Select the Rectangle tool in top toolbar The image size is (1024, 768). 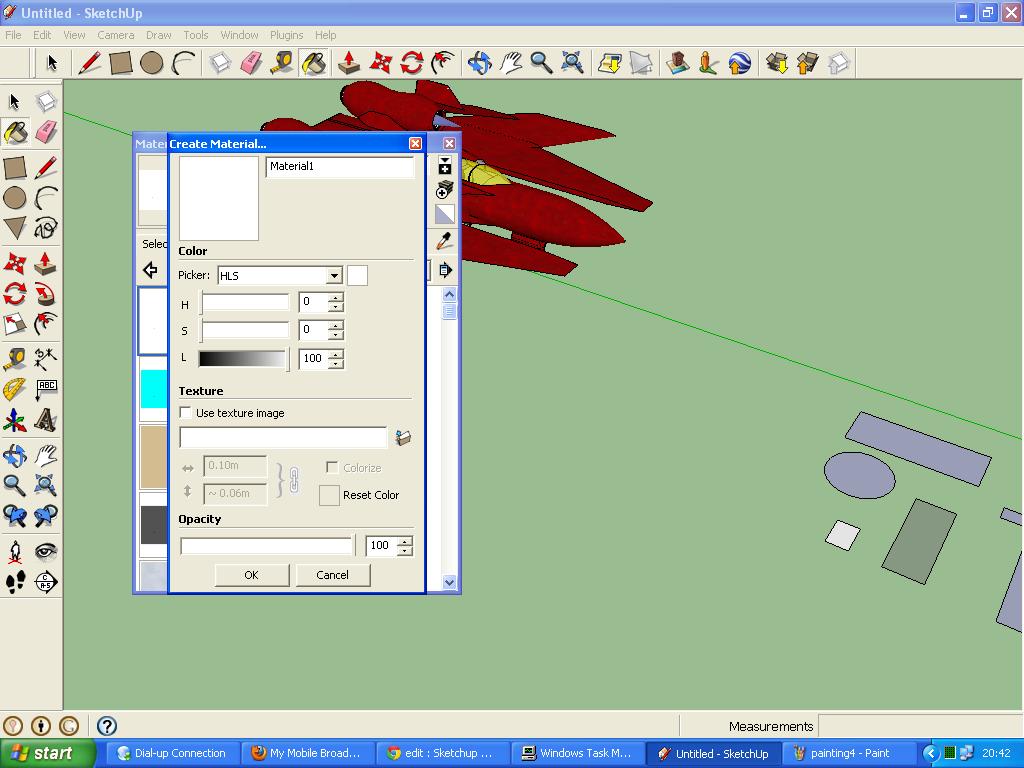click(121, 63)
